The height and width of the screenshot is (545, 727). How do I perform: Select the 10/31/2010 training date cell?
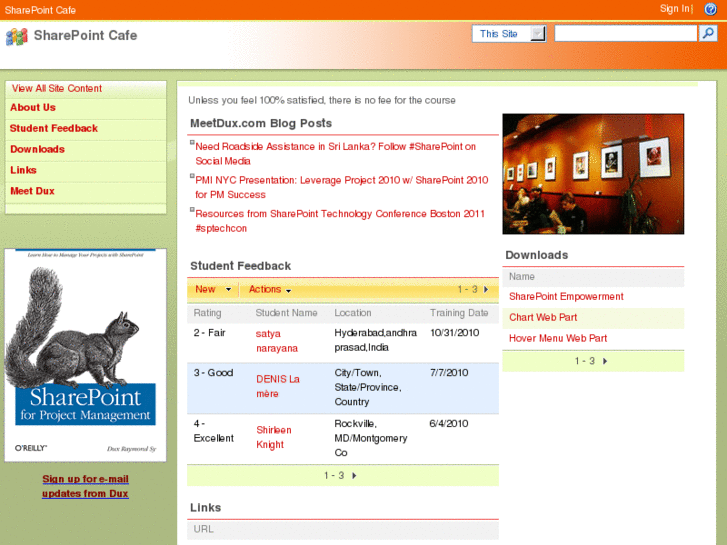(454, 333)
